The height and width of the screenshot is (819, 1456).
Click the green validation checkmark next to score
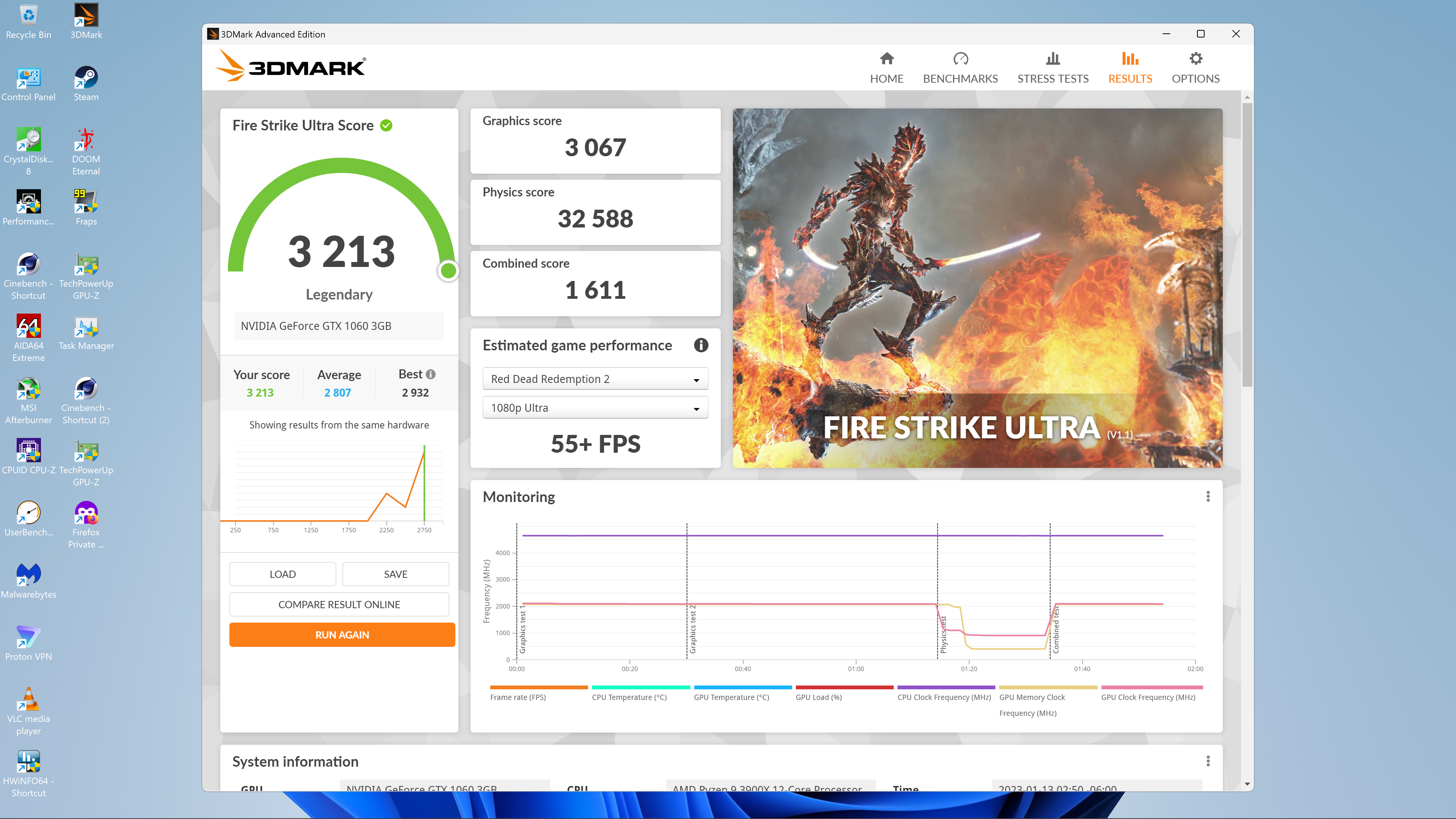tap(386, 126)
